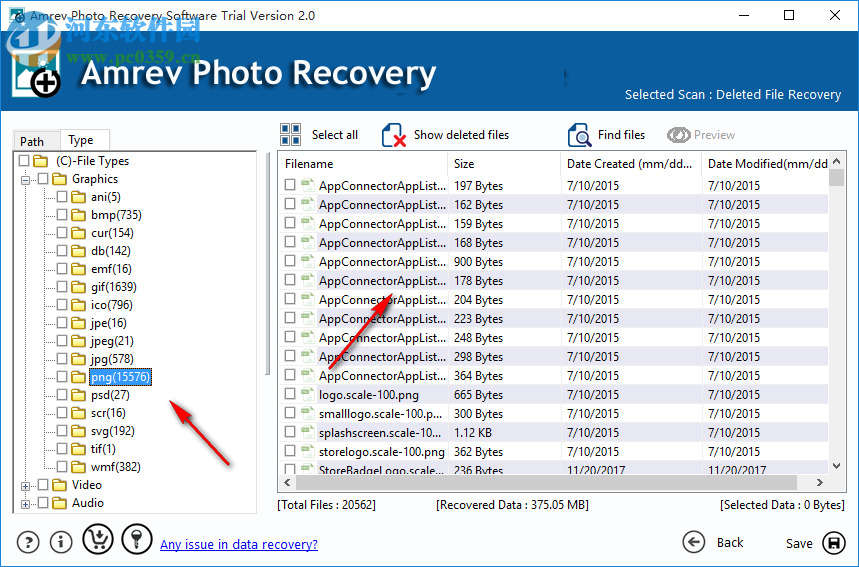Click the Show deleted files label

pyautogui.click(x=461, y=135)
